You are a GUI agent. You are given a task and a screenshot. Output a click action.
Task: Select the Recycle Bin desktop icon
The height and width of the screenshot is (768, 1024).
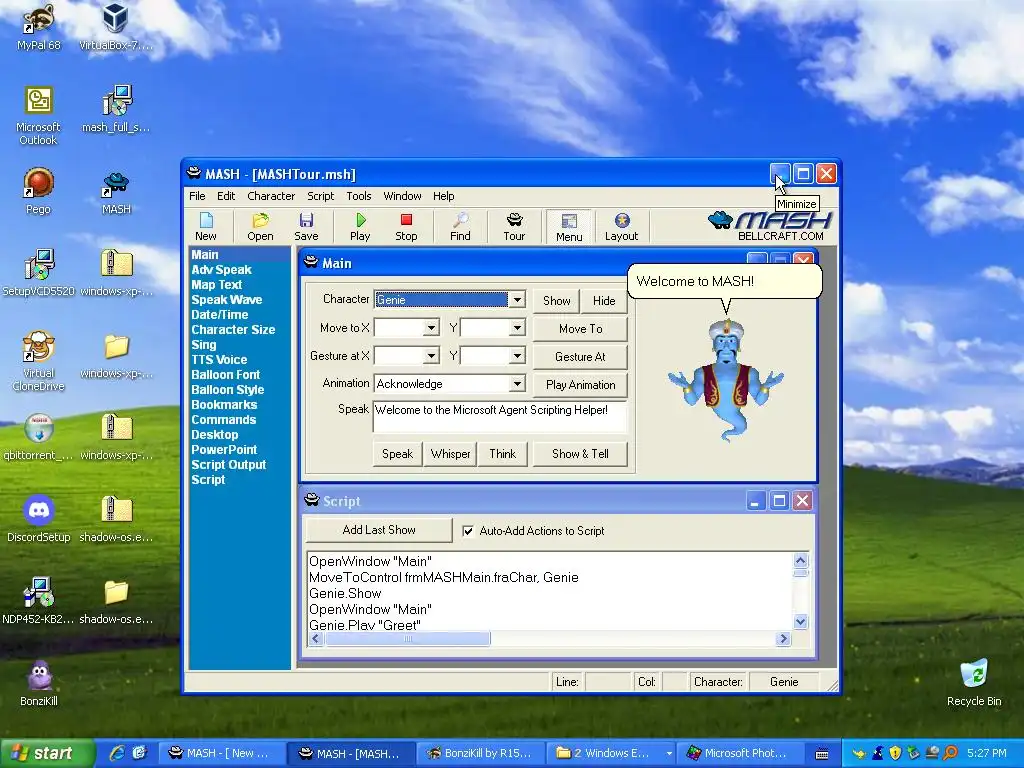pyautogui.click(x=974, y=683)
